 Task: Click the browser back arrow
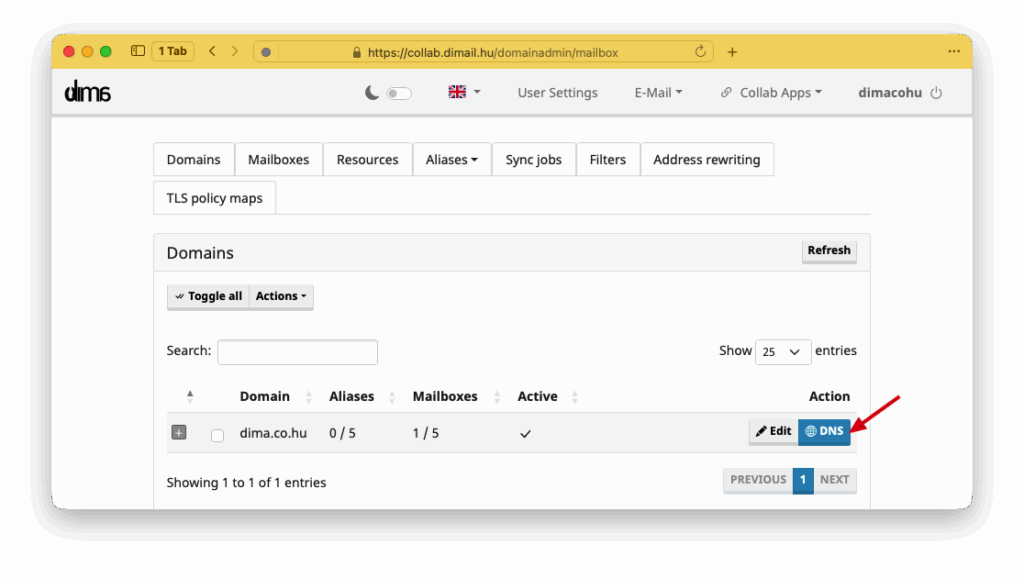click(x=212, y=51)
